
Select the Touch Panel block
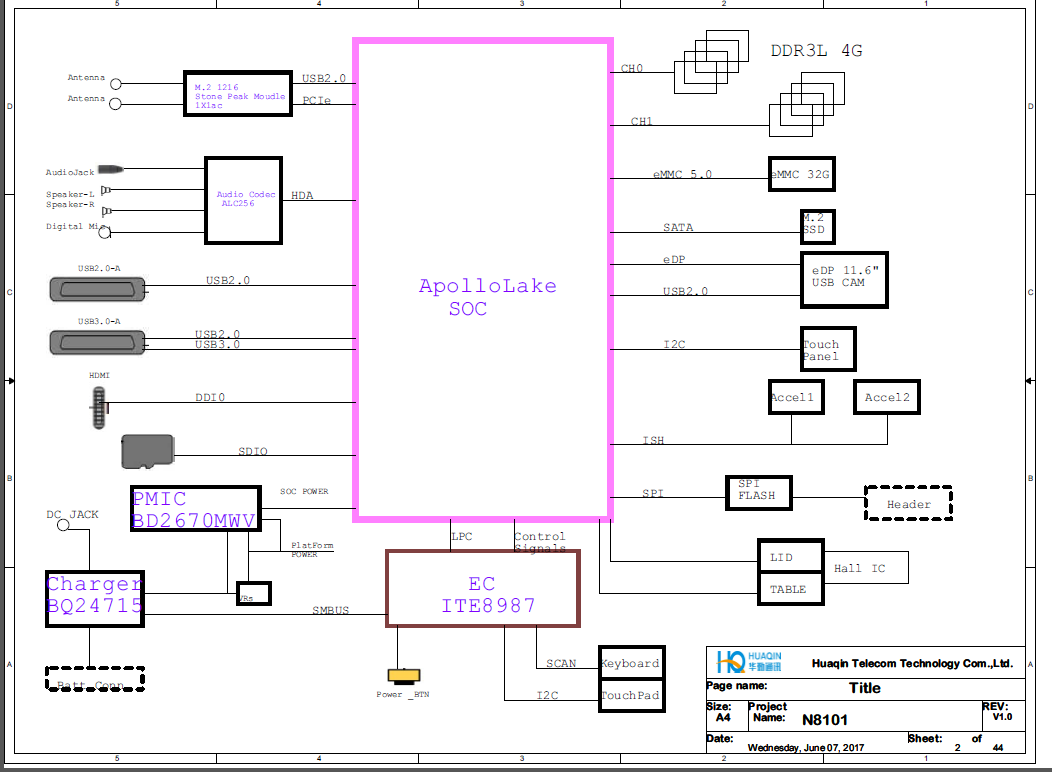point(829,349)
